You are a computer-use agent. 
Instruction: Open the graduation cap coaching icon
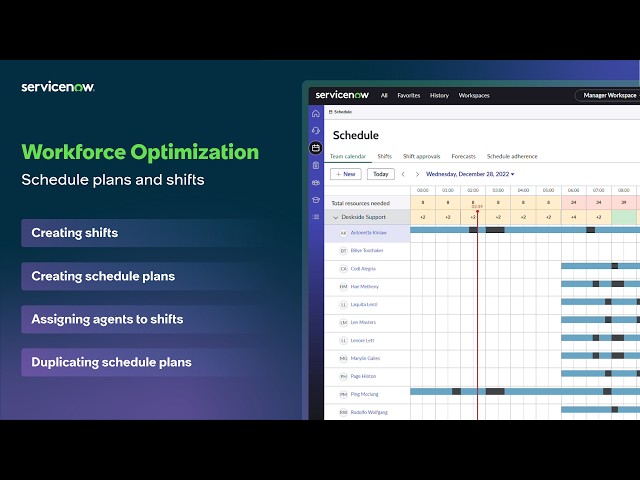[316, 200]
